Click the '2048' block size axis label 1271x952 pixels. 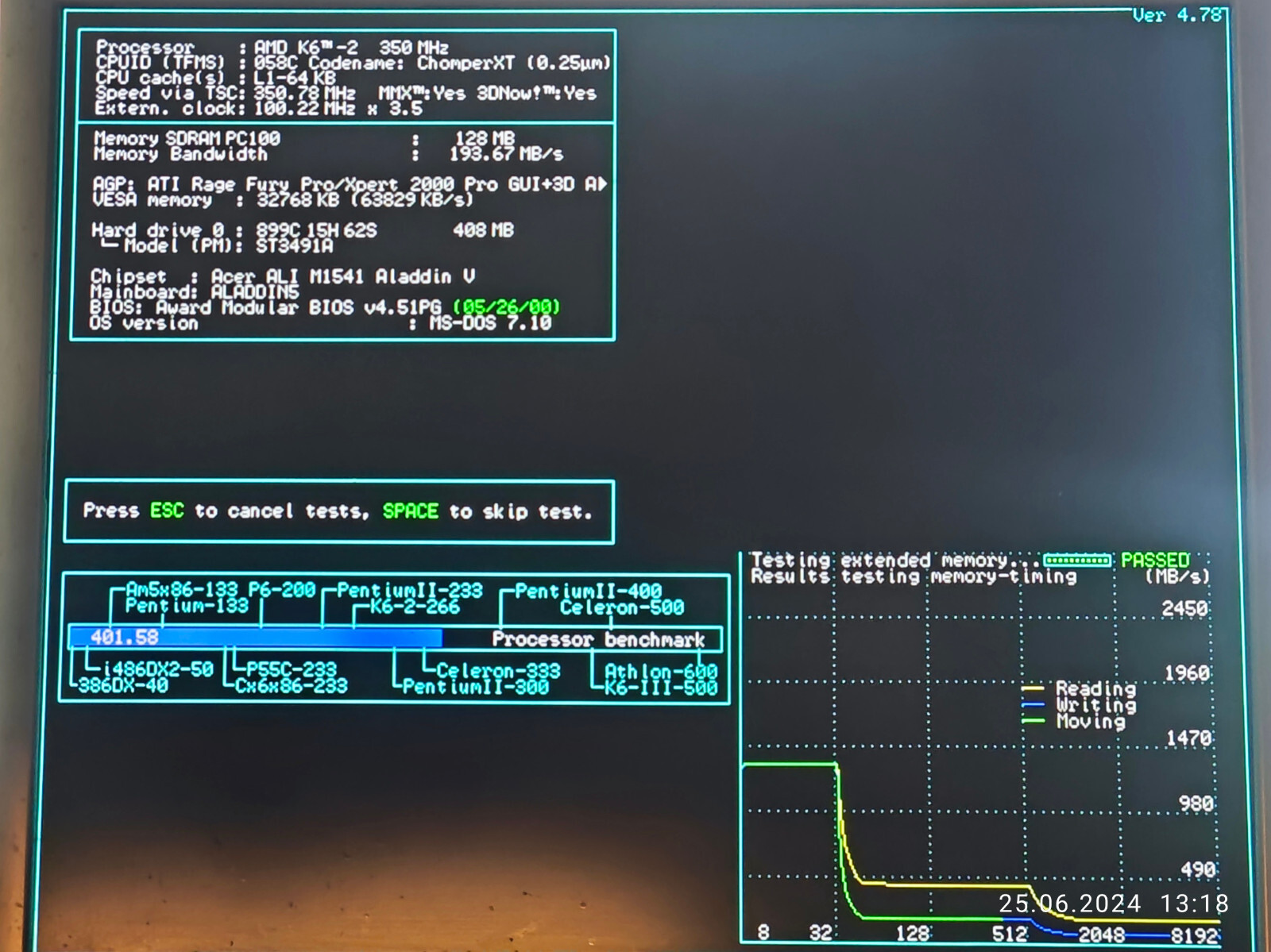pyautogui.click(x=1101, y=935)
